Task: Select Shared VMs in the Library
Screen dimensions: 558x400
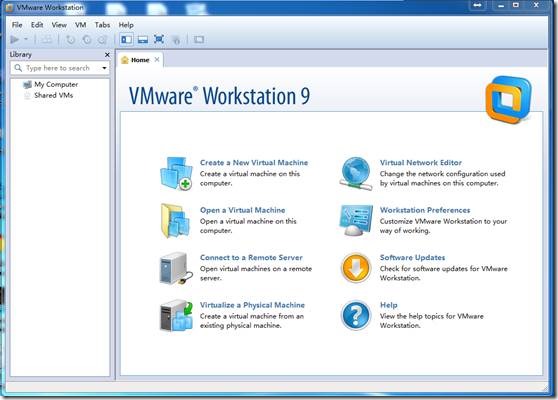Action: click(x=48, y=95)
